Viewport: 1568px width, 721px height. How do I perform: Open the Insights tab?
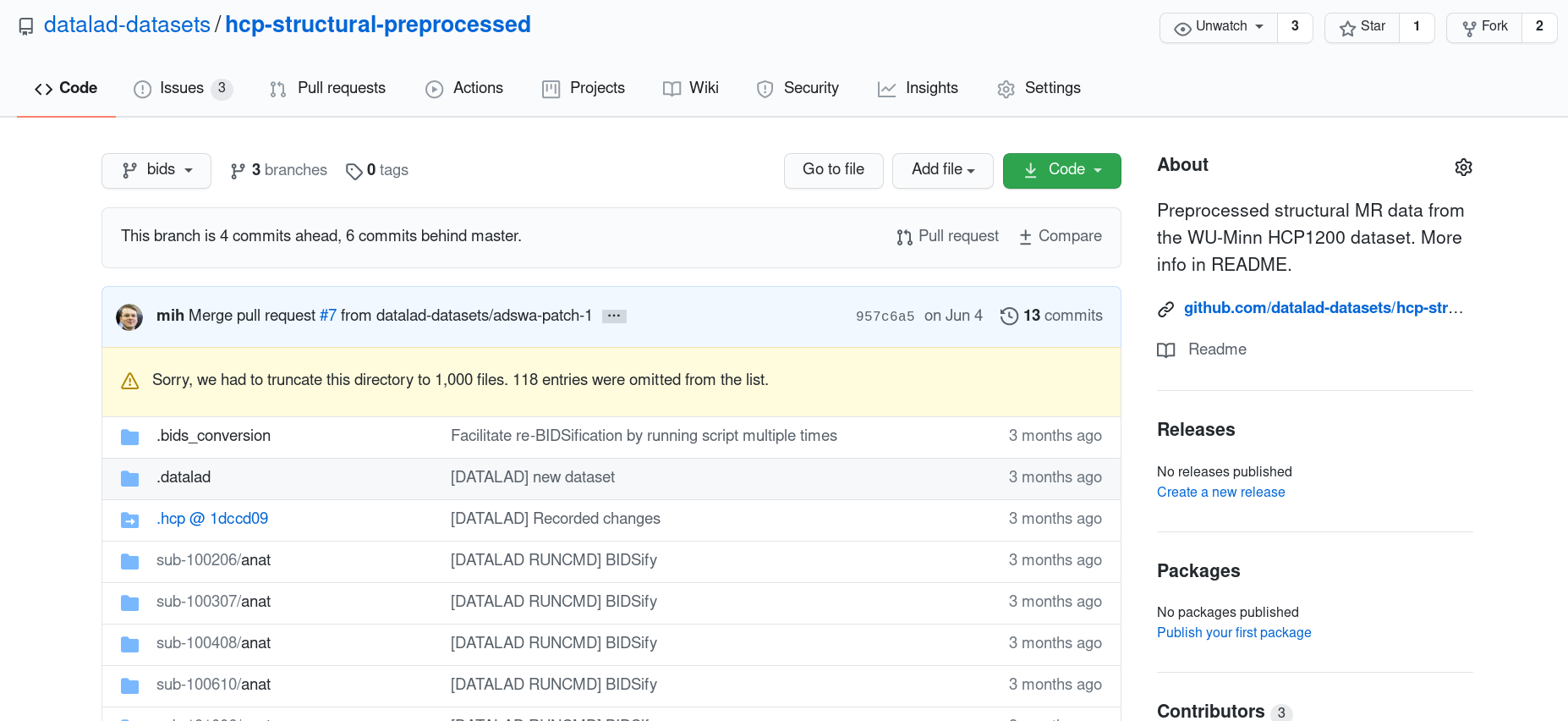pyautogui.click(x=918, y=88)
